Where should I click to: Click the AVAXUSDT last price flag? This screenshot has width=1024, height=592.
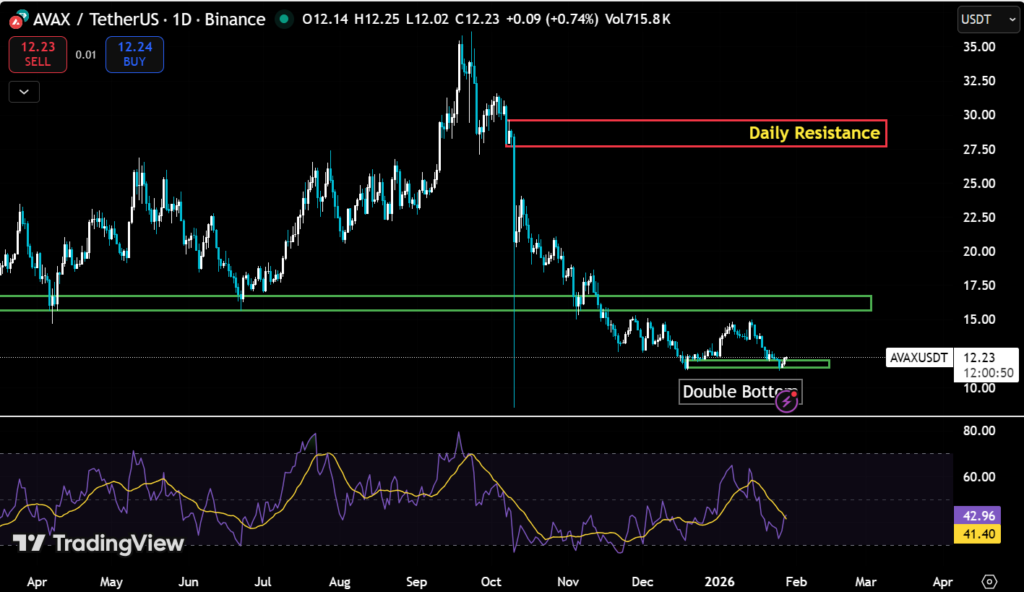(918, 357)
